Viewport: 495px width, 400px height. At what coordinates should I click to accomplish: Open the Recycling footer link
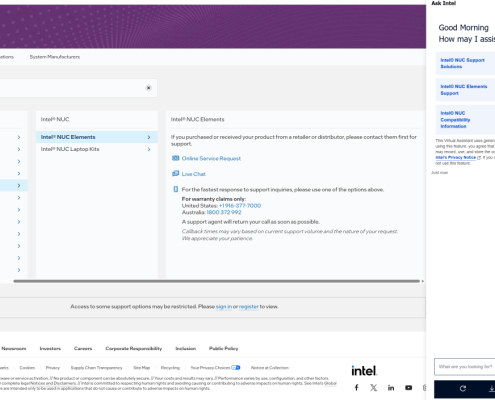(x=170, y=368)
